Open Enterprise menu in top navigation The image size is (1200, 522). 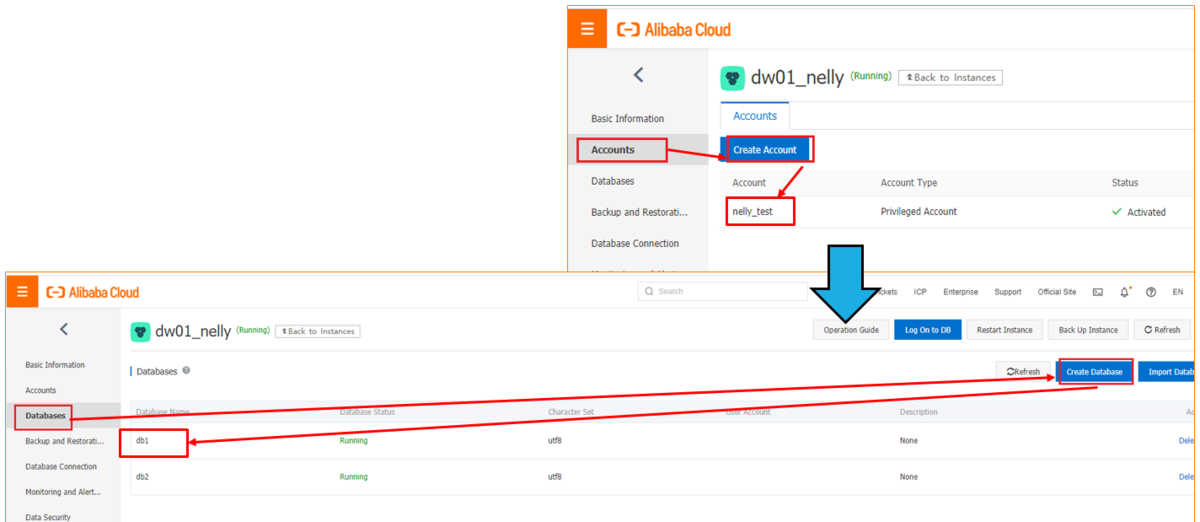tap(960, 292)
